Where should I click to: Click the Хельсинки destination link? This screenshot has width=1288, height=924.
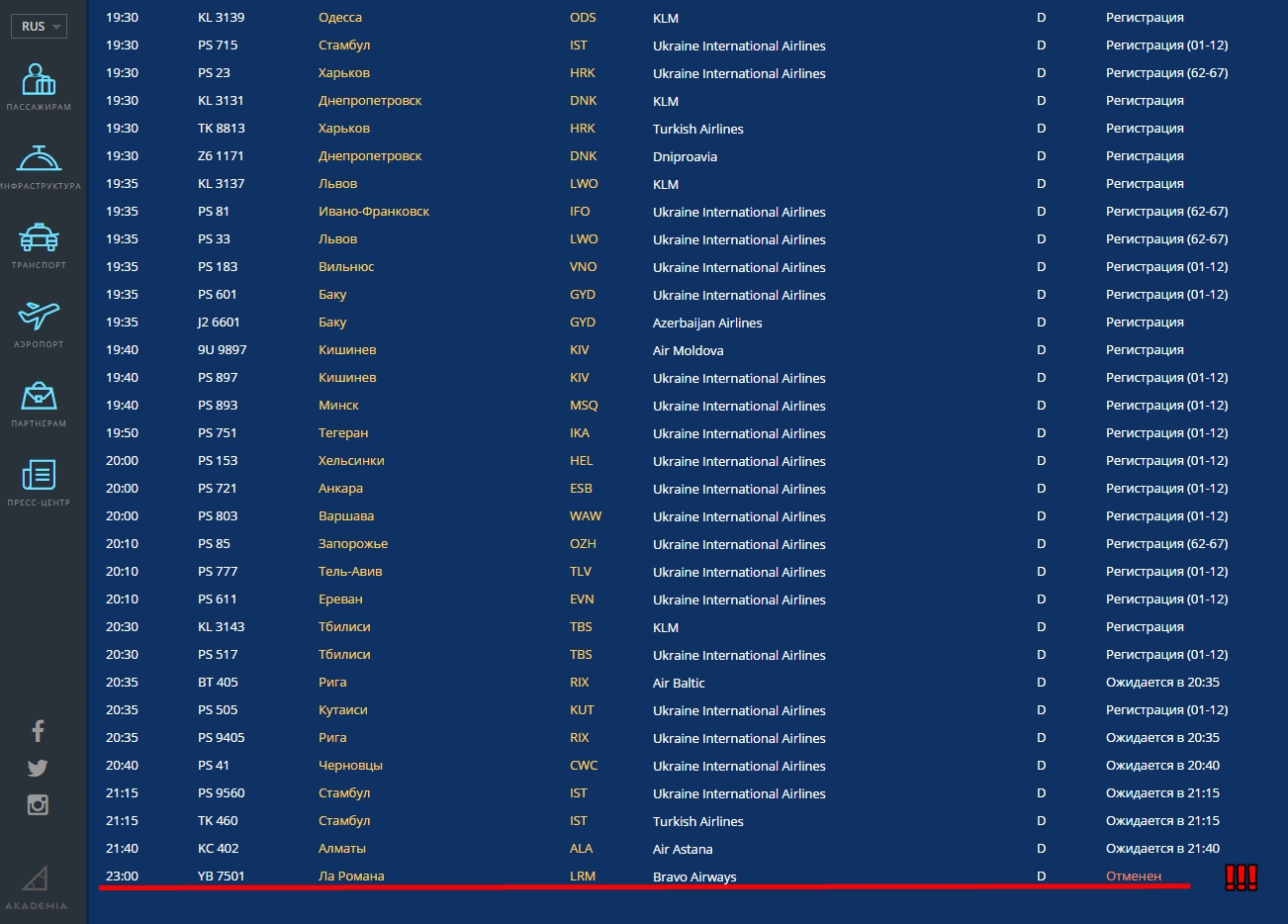tap(351, 461)
